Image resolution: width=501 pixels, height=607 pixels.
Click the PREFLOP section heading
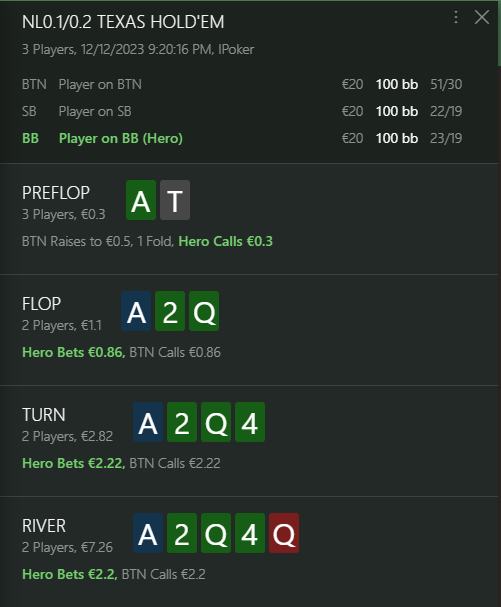(x=56, y=193)
